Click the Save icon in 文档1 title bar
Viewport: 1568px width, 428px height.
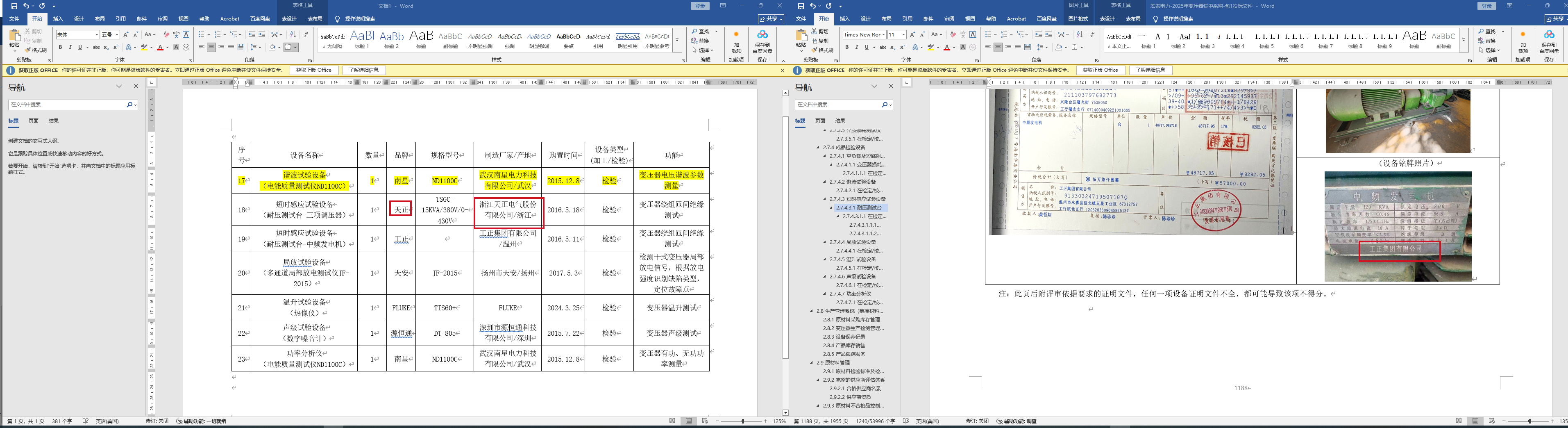click(14, 6)
